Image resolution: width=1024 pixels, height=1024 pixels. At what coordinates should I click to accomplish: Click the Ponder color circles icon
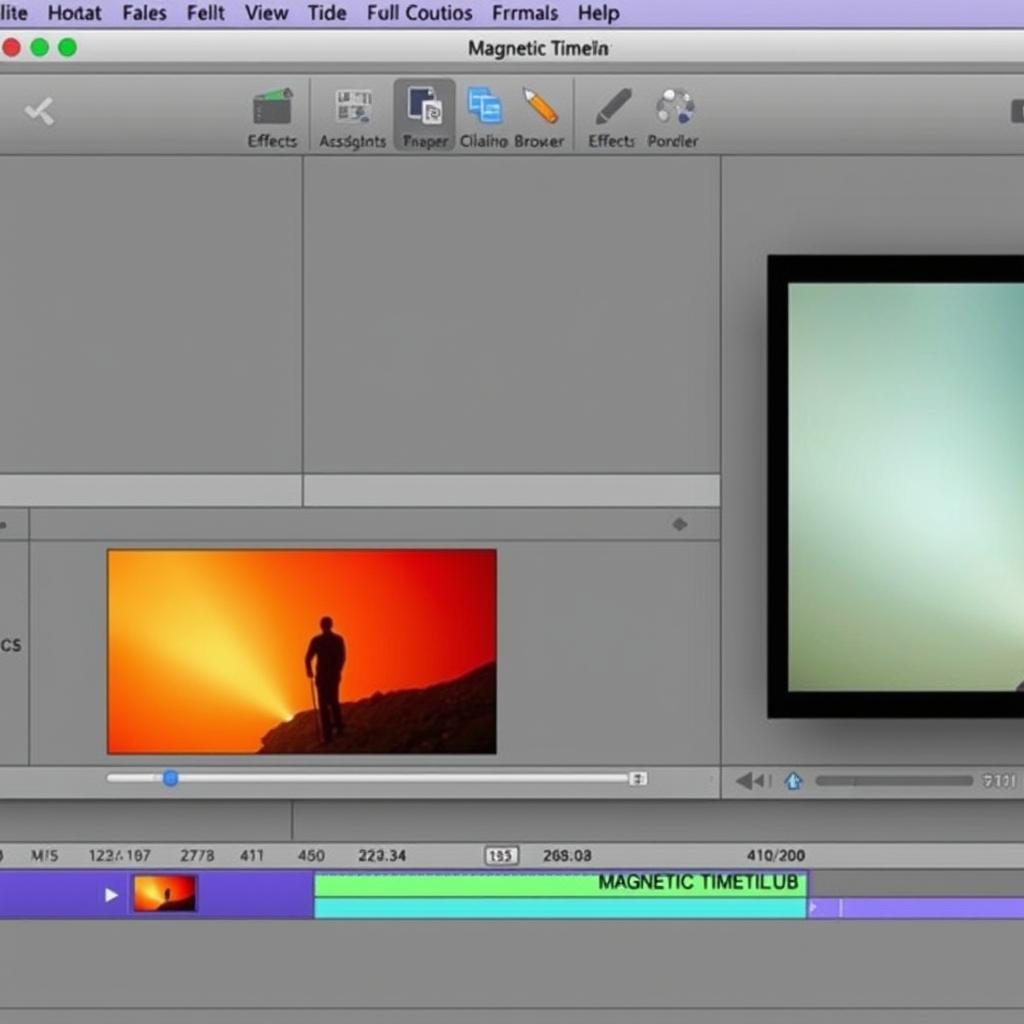(673, 107)
